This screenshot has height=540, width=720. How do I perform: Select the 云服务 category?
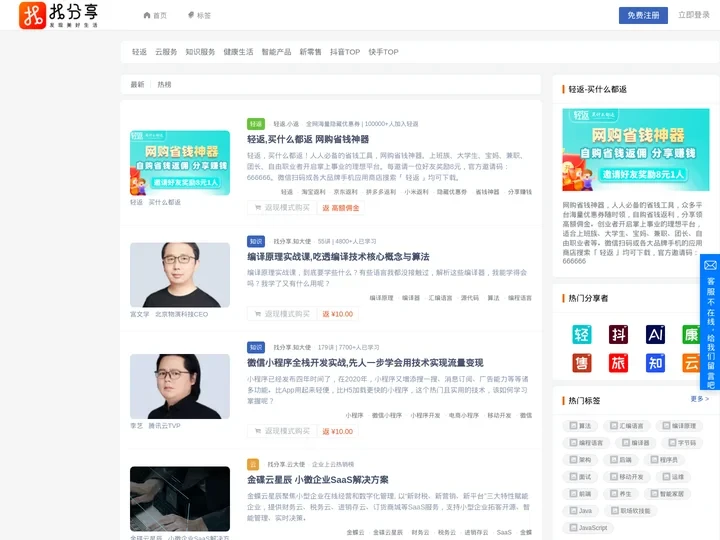[166, 52]
